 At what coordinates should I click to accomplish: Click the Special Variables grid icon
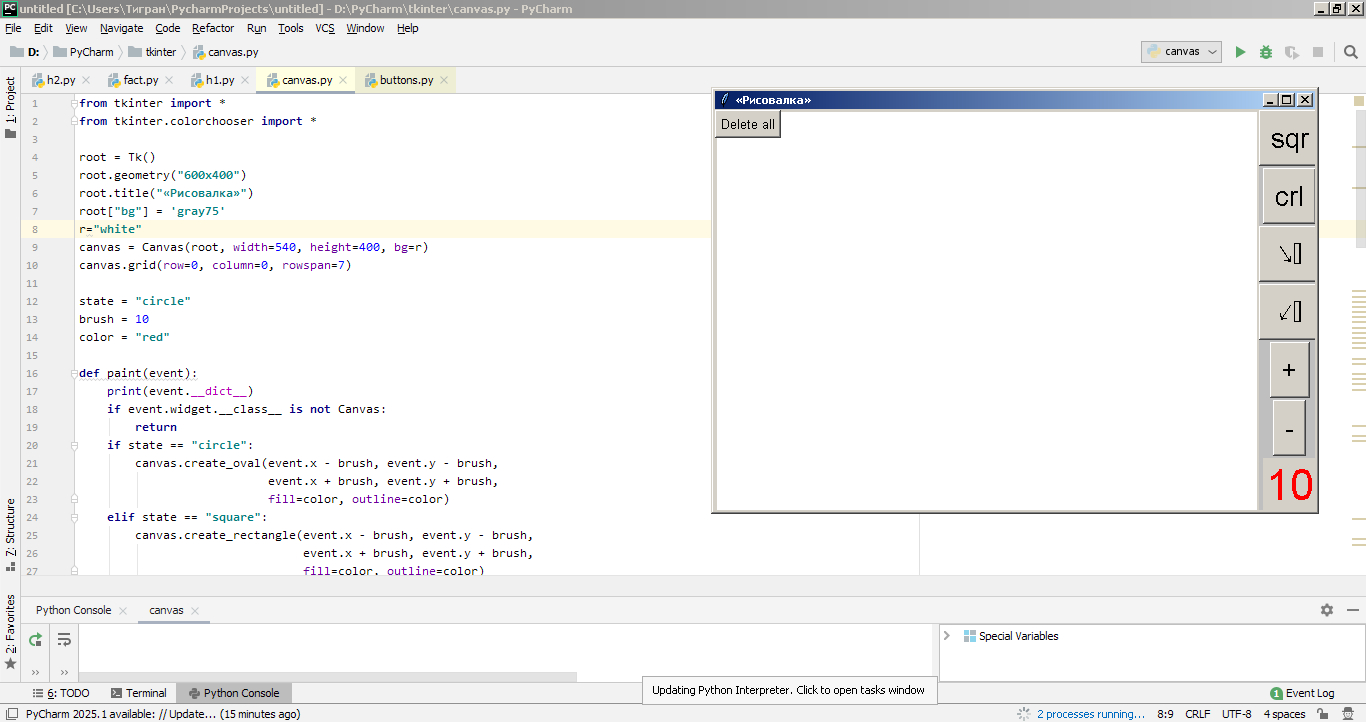(x=969, y=636)
